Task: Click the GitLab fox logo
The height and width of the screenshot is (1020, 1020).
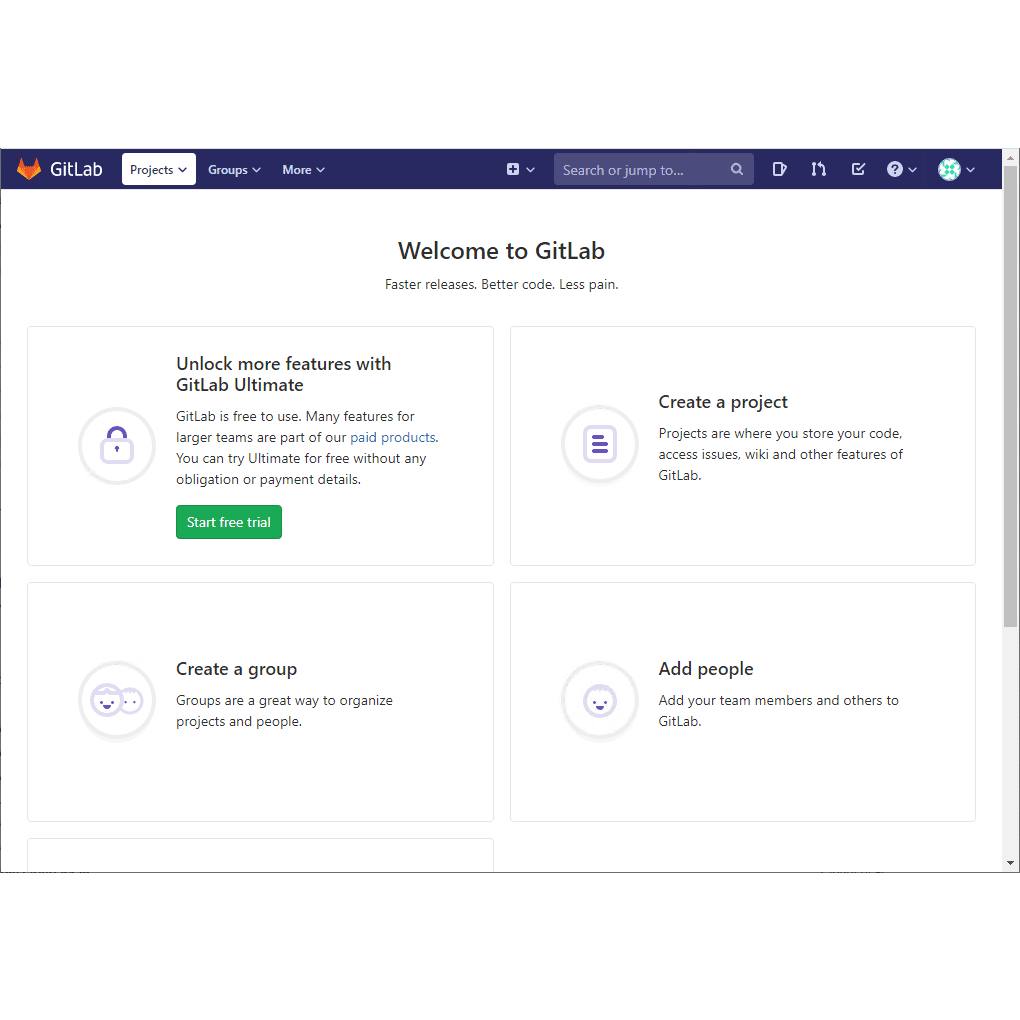Action: point(29,169)
